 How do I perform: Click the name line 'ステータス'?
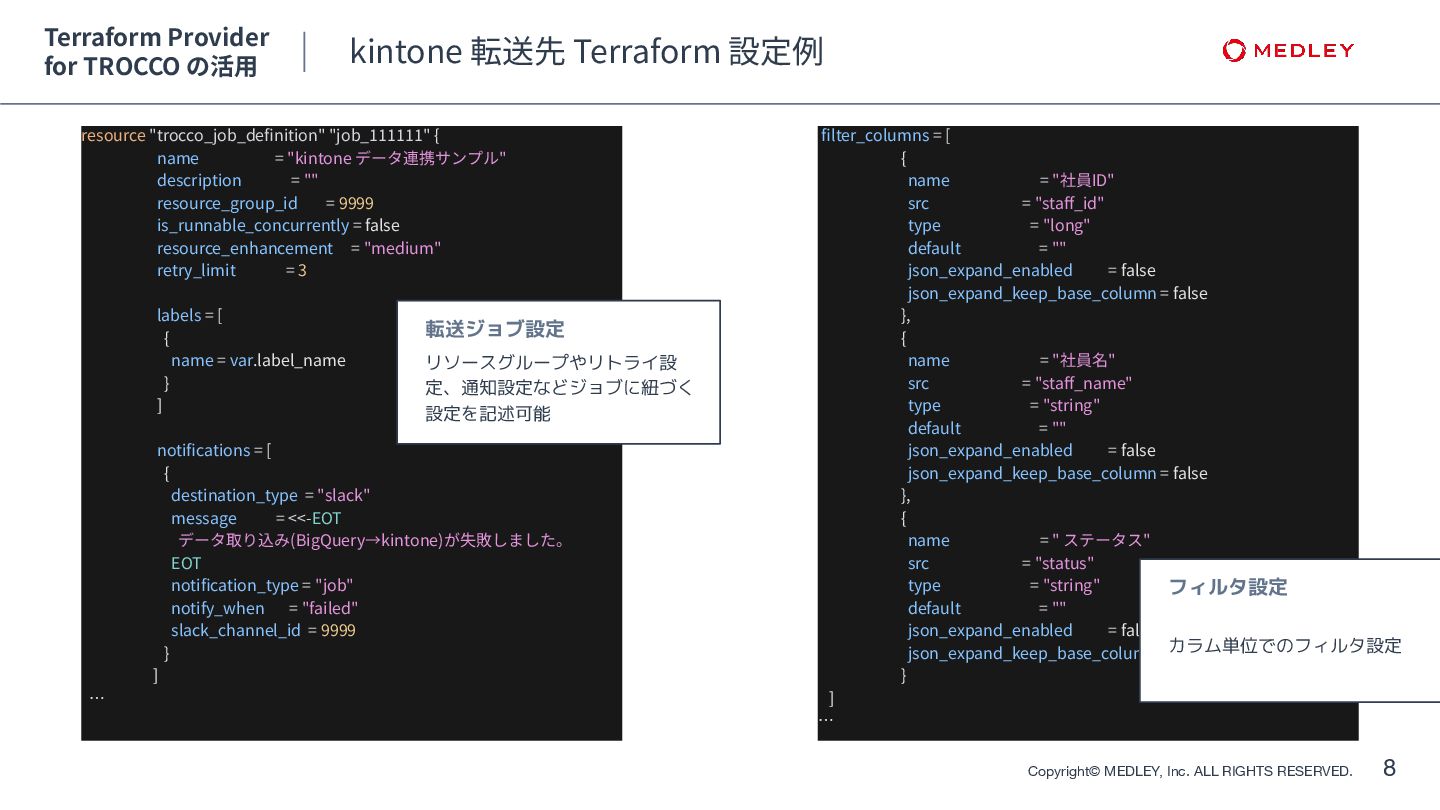(x=1029, y=540)
